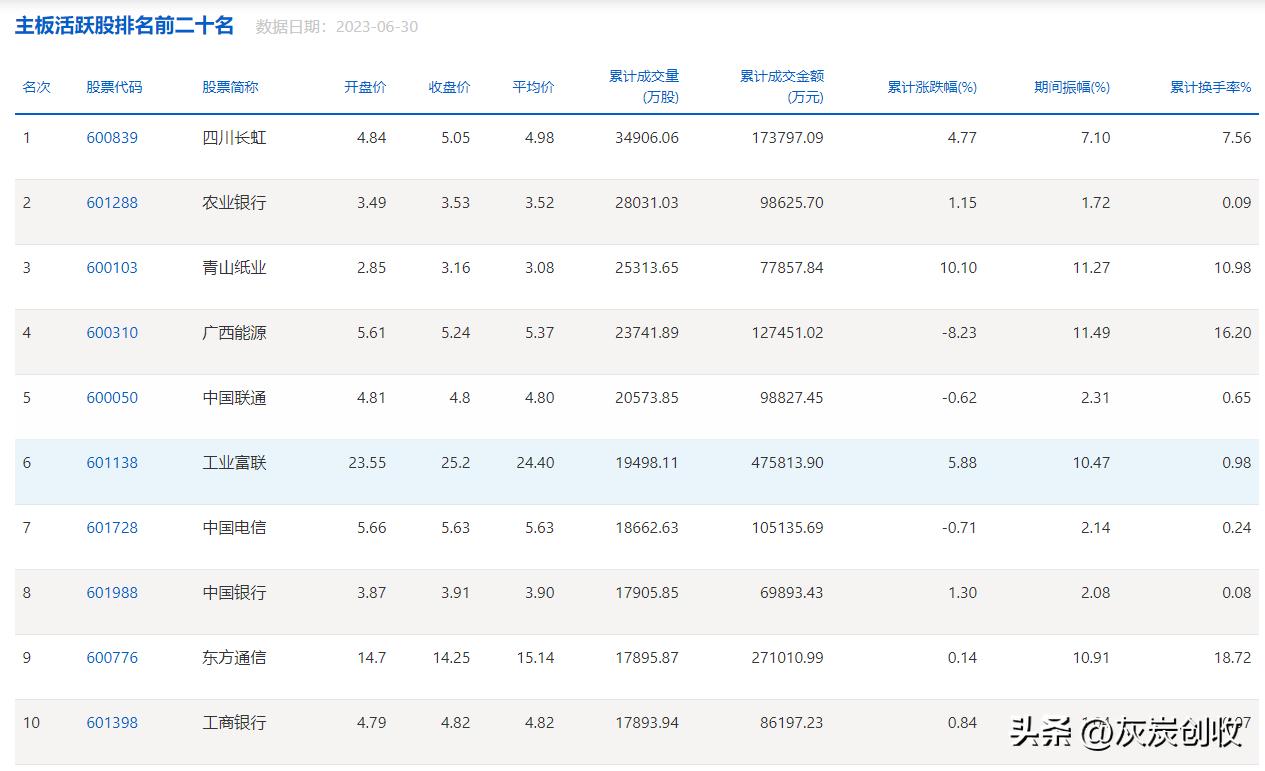Image resolution: width=1265 pixels, height=771 pixels.
Task: Click turnover amount 105135.69
Action: pos(787,528)
